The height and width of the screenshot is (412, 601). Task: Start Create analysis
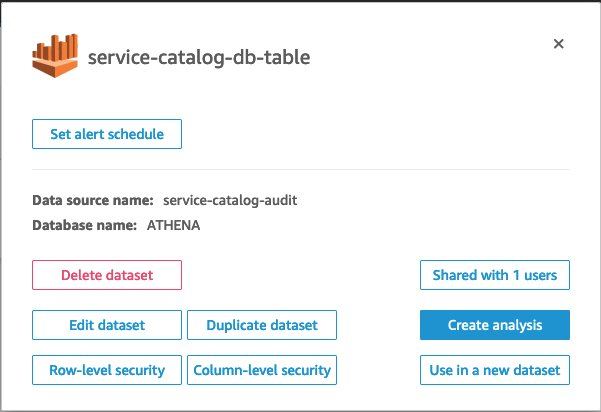tap(494, 325)
